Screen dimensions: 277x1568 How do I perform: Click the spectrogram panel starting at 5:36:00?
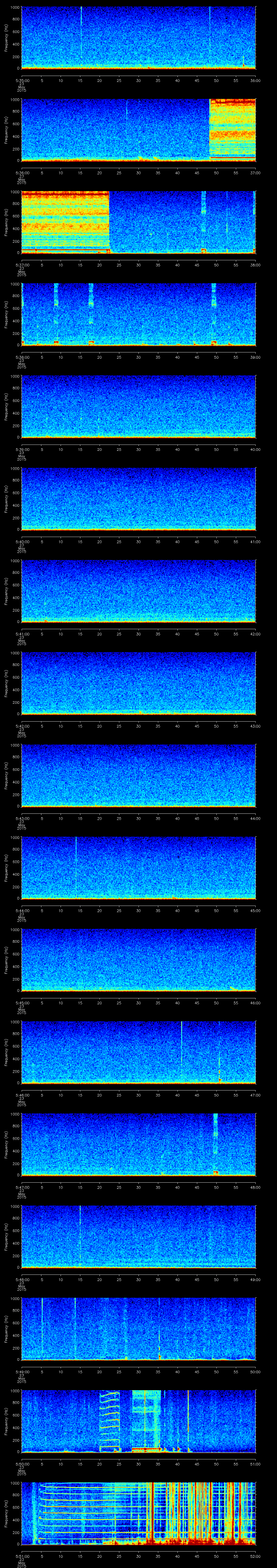click(x=138, y=130)
